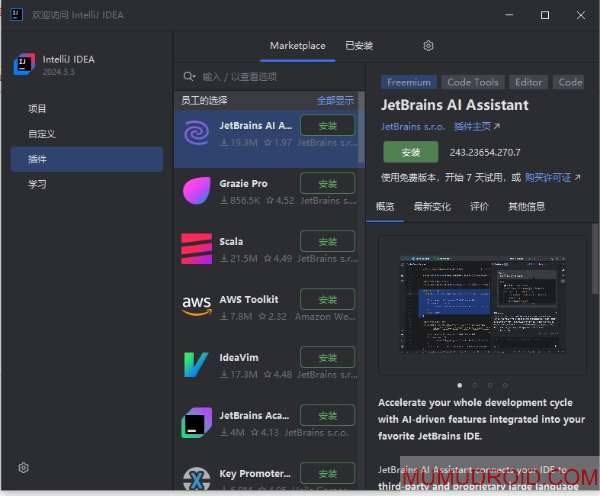This screenshot has height=496, width=600.
Task: Open the 概览 tab
Action: point(385,207)
